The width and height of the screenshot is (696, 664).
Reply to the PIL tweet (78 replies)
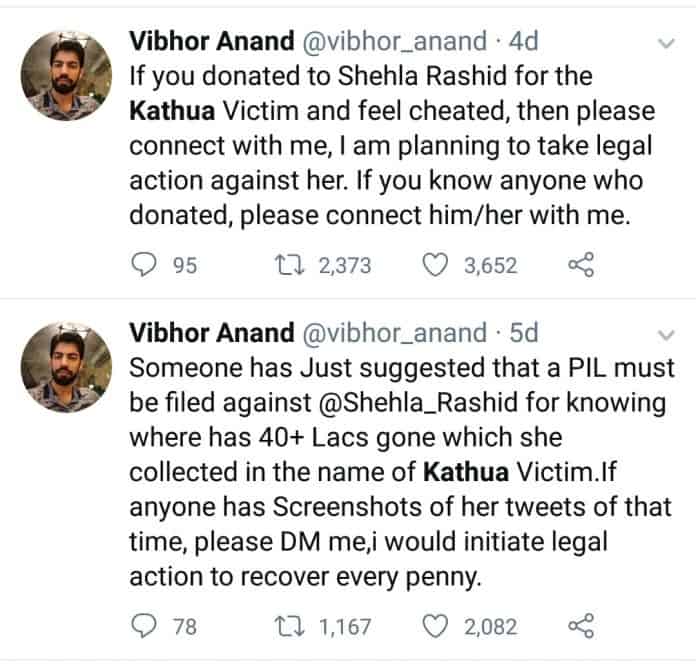pos(145,627)
